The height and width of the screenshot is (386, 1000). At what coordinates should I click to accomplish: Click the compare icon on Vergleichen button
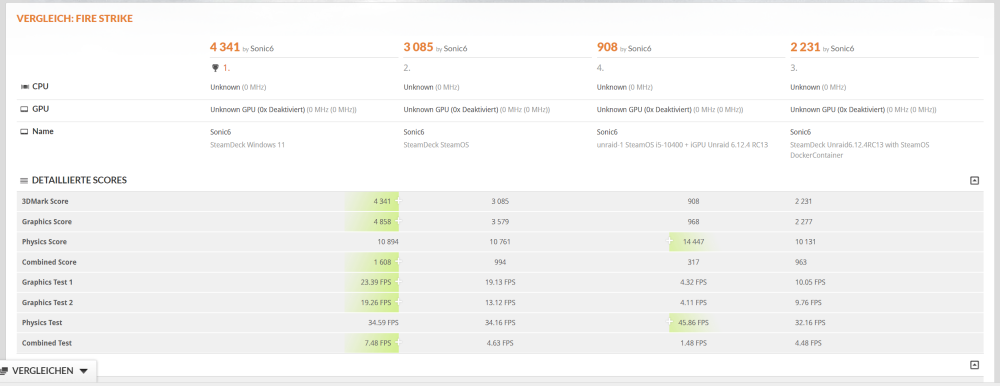(4, 371)
